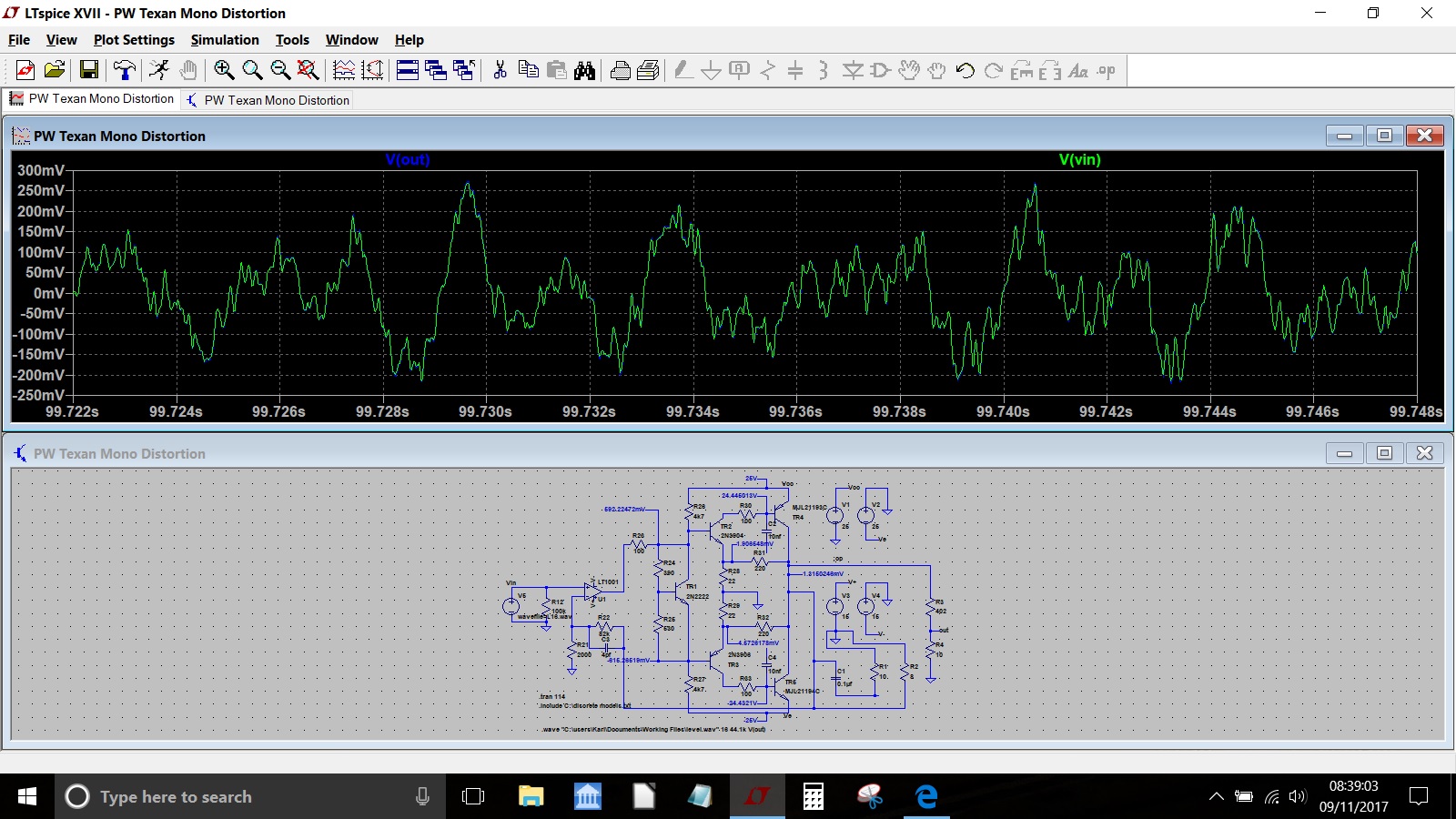Click the Windows search box

(x=250, y=796)
